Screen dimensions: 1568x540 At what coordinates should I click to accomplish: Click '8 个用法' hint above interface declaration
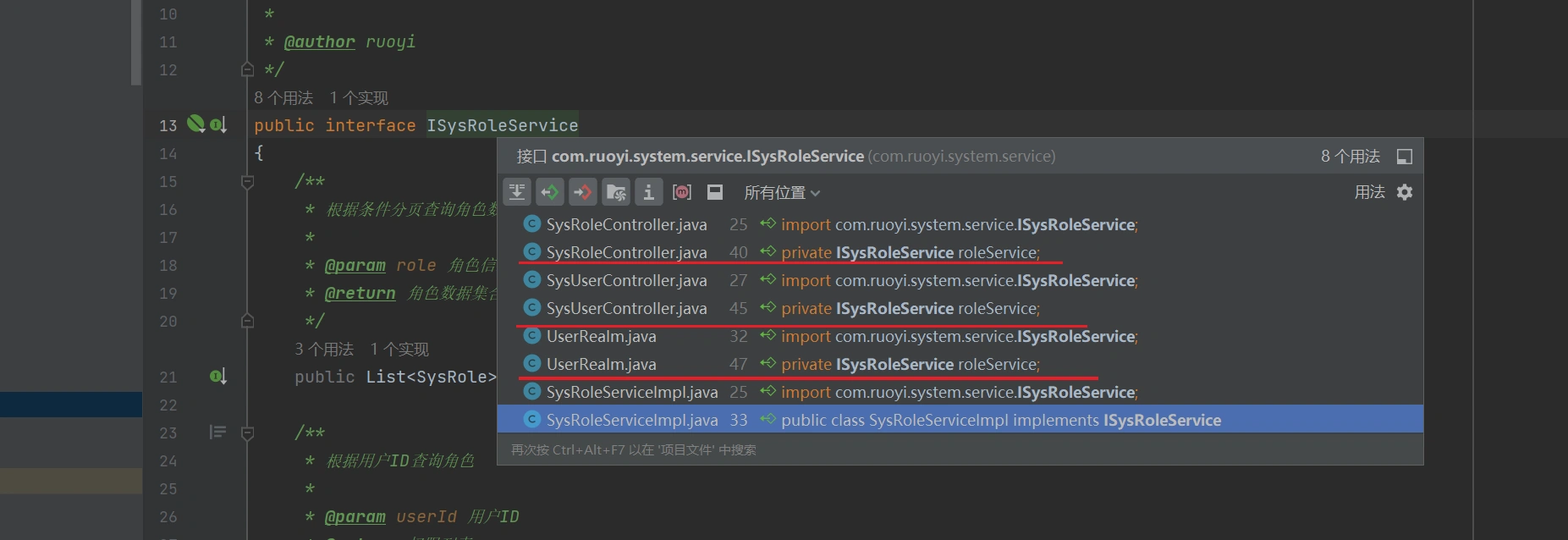tap(283, 98)
